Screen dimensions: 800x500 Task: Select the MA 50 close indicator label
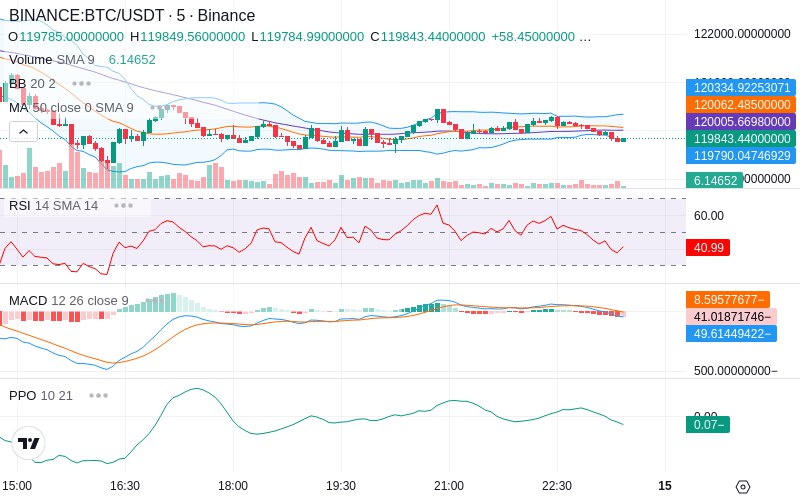pyautogui.click(x=71, y=108)
